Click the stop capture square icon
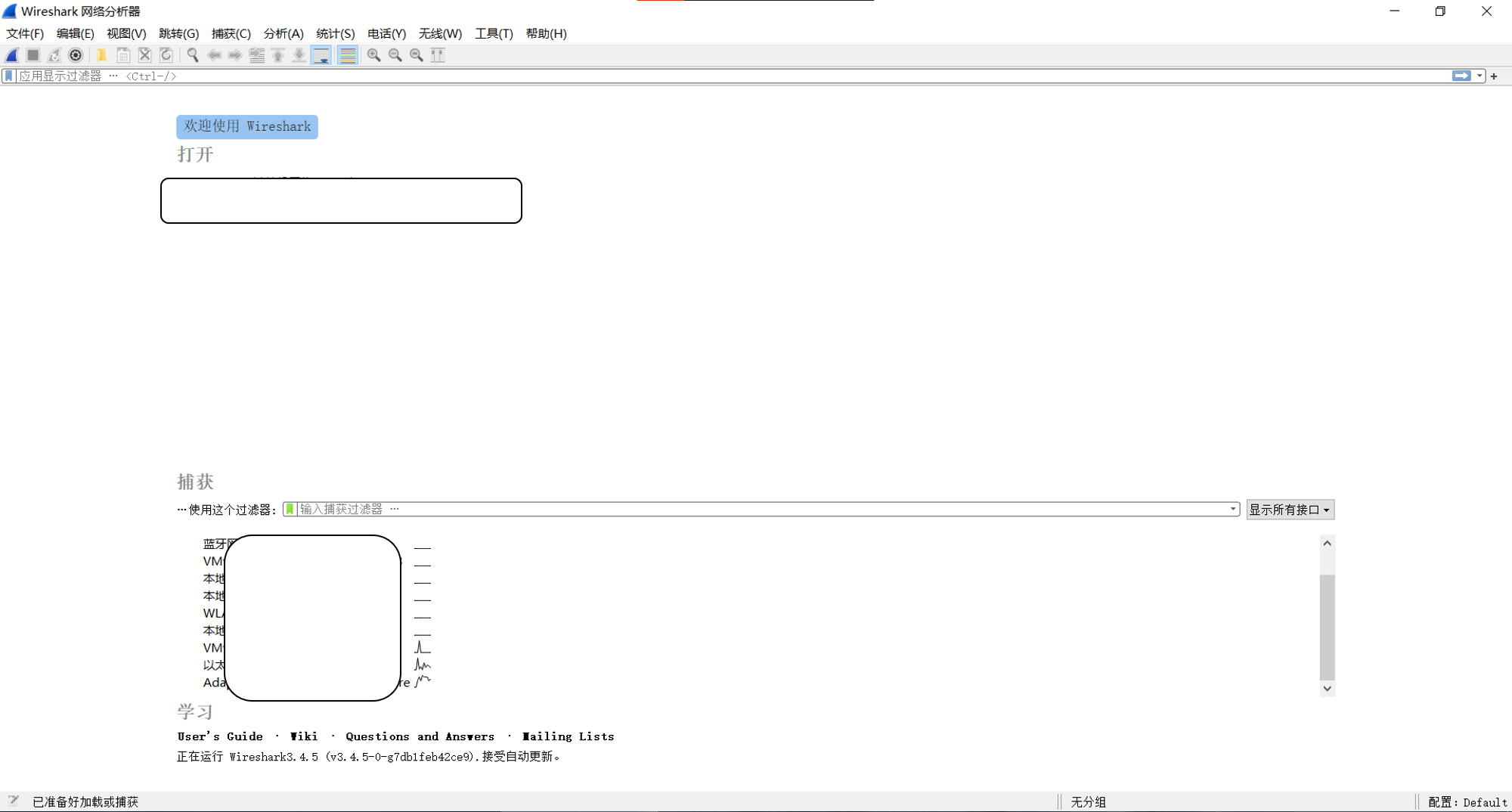The height and width of the screenshot is (812, 1512). 33,55
